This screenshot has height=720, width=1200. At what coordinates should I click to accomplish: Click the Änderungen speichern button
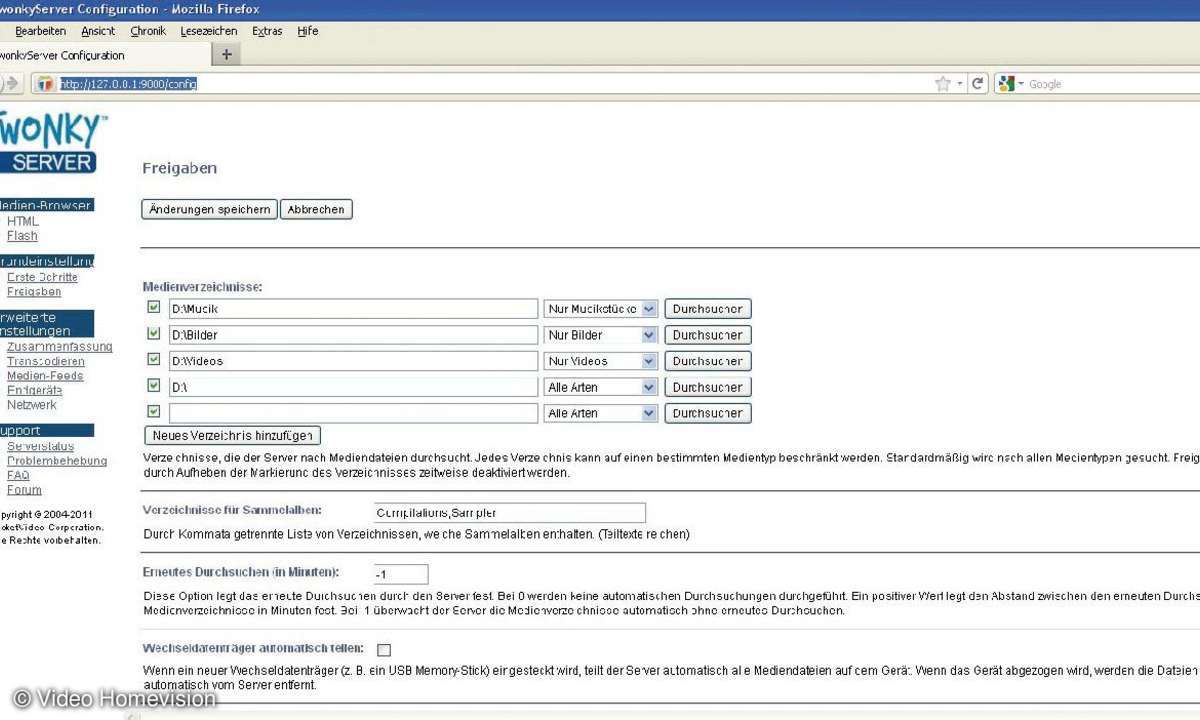[209, 209]
